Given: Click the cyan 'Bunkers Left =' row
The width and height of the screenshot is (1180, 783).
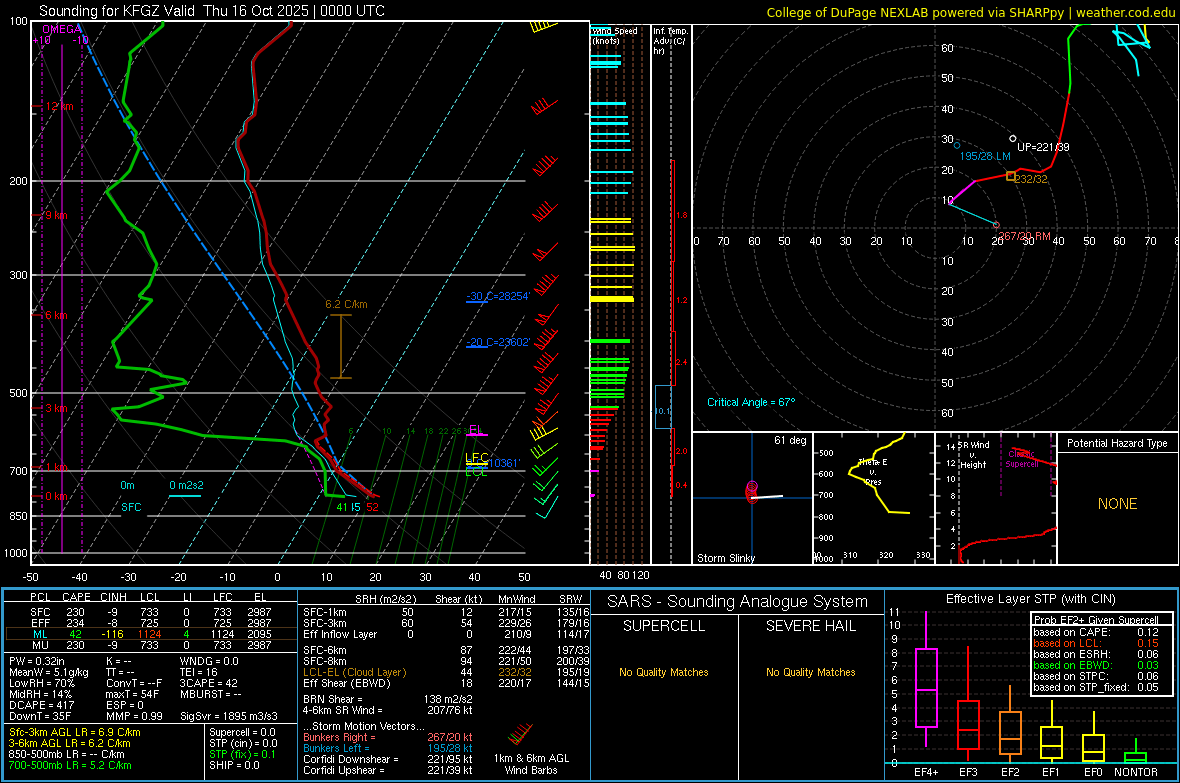Looking at the screenshot, I should (x=388, y=748).
